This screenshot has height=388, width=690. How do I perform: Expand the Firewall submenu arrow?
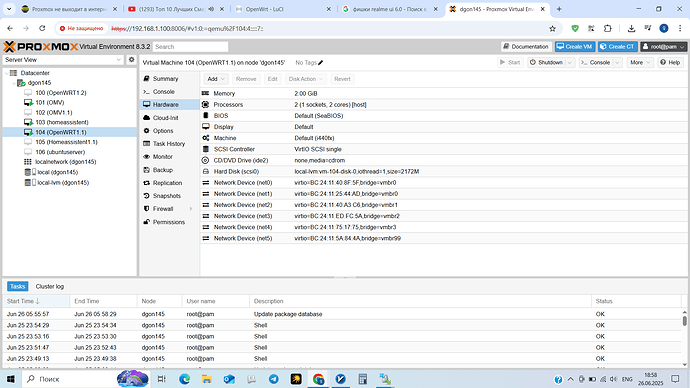tap(191, 209)
